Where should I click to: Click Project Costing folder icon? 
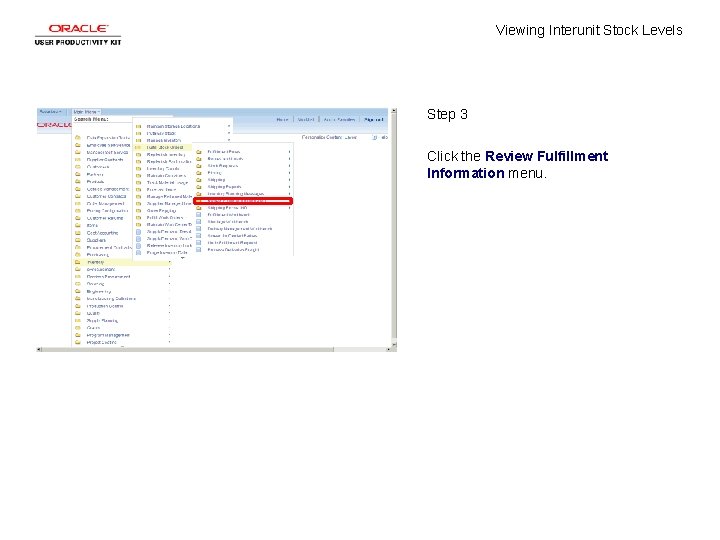(x=78, y=342)
